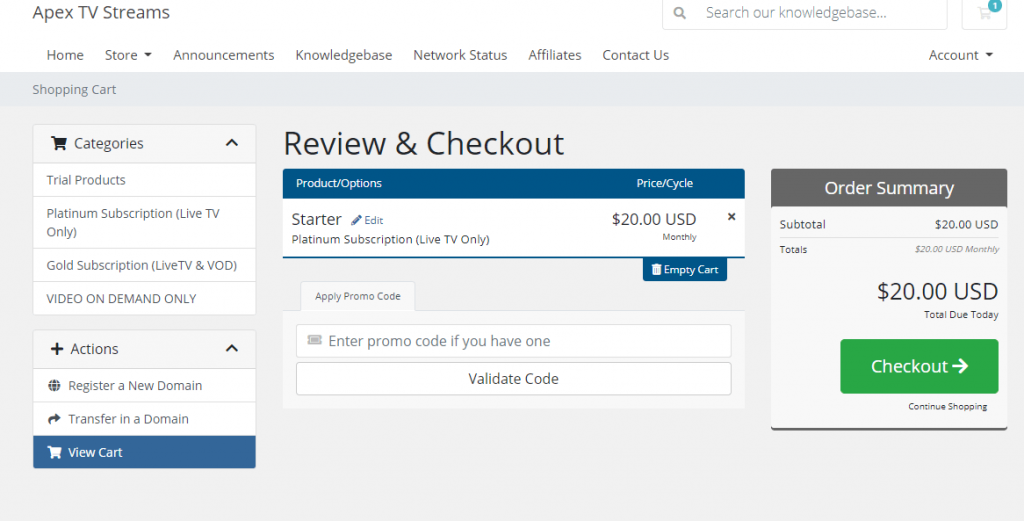Select the View Cart action

pyautogui.click(x=144, y=452)
